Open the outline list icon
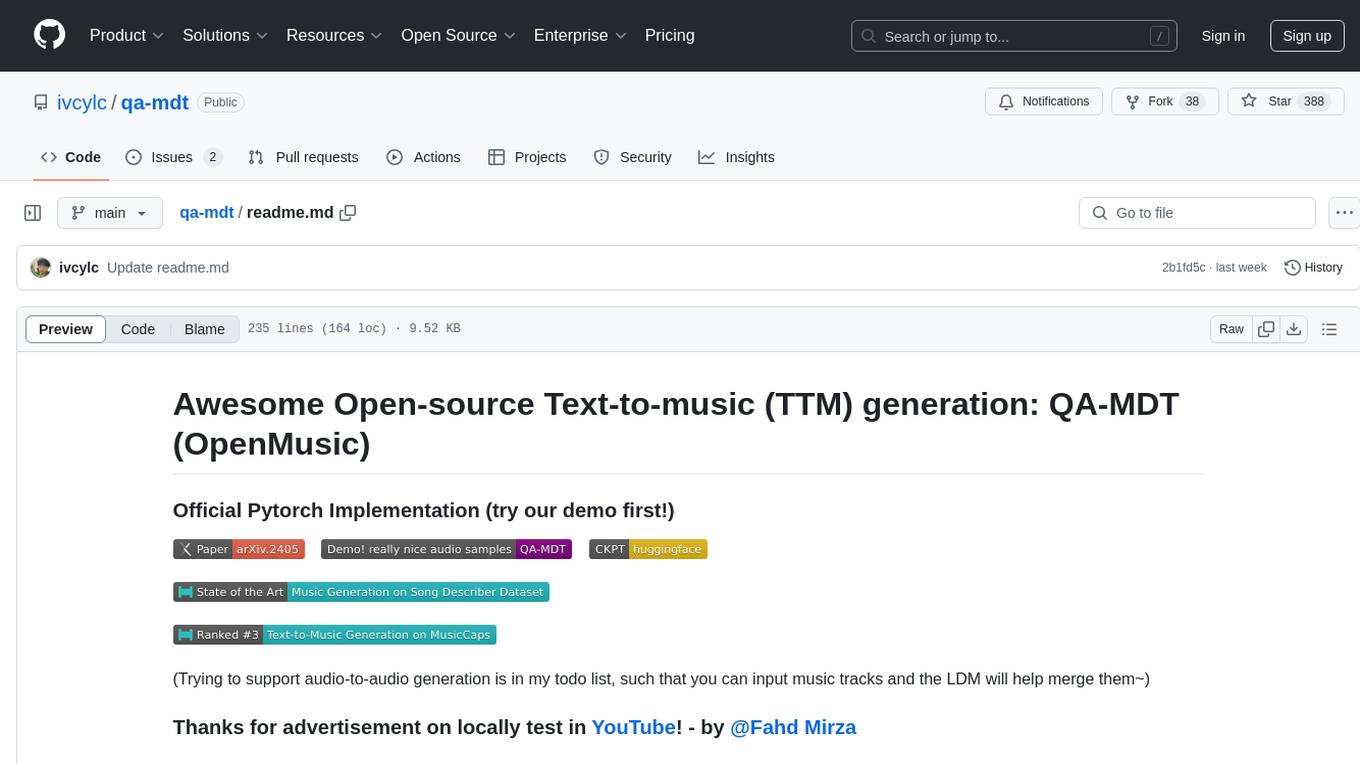Viewport: 1360px width, 764px height. 1329,329
